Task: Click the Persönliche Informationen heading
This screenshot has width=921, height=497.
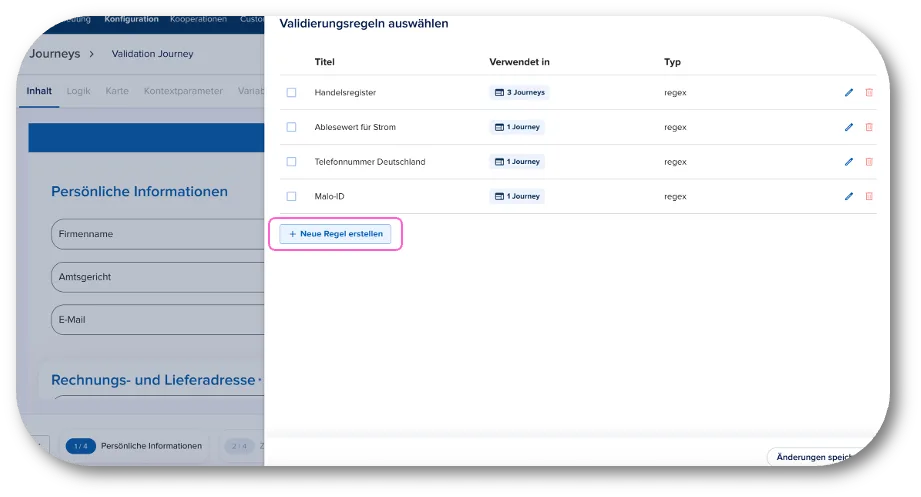Action: 139,192
